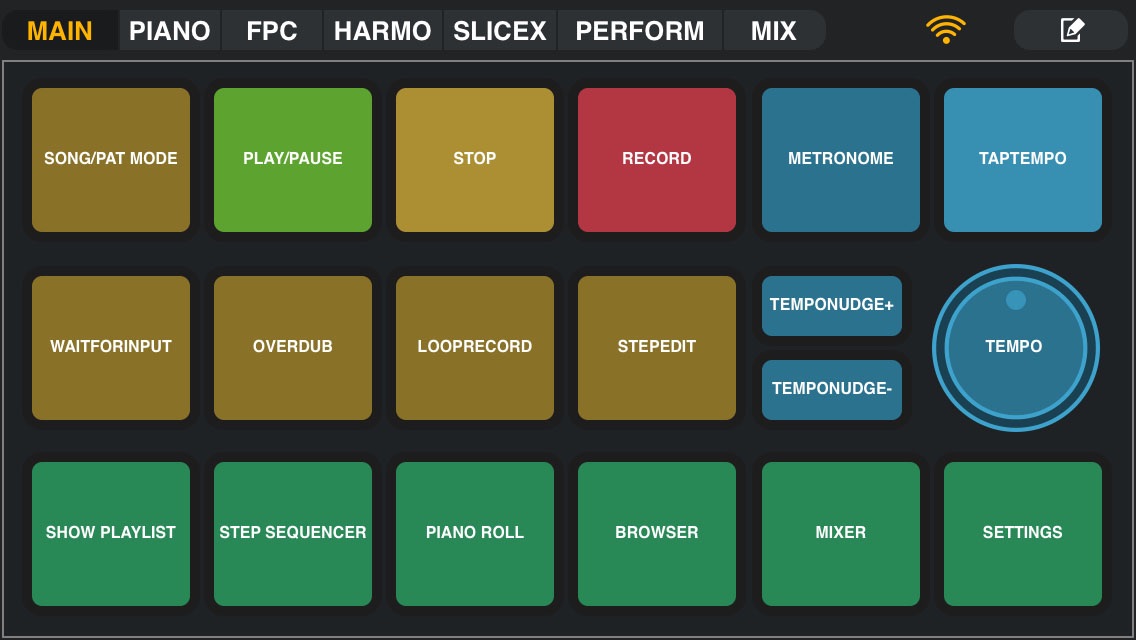Go to the MIX tab

pos(774,31)
